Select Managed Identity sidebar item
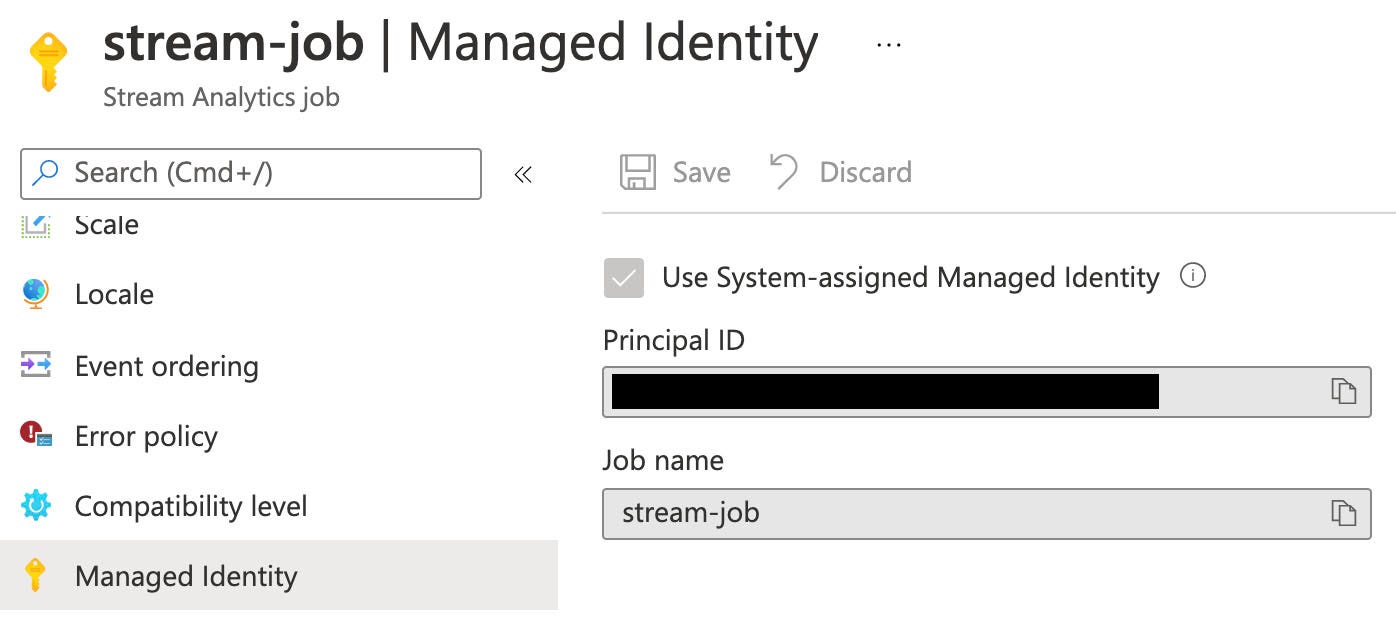The width and height of the screenshot is (1396, 632). tap(186, 576)
